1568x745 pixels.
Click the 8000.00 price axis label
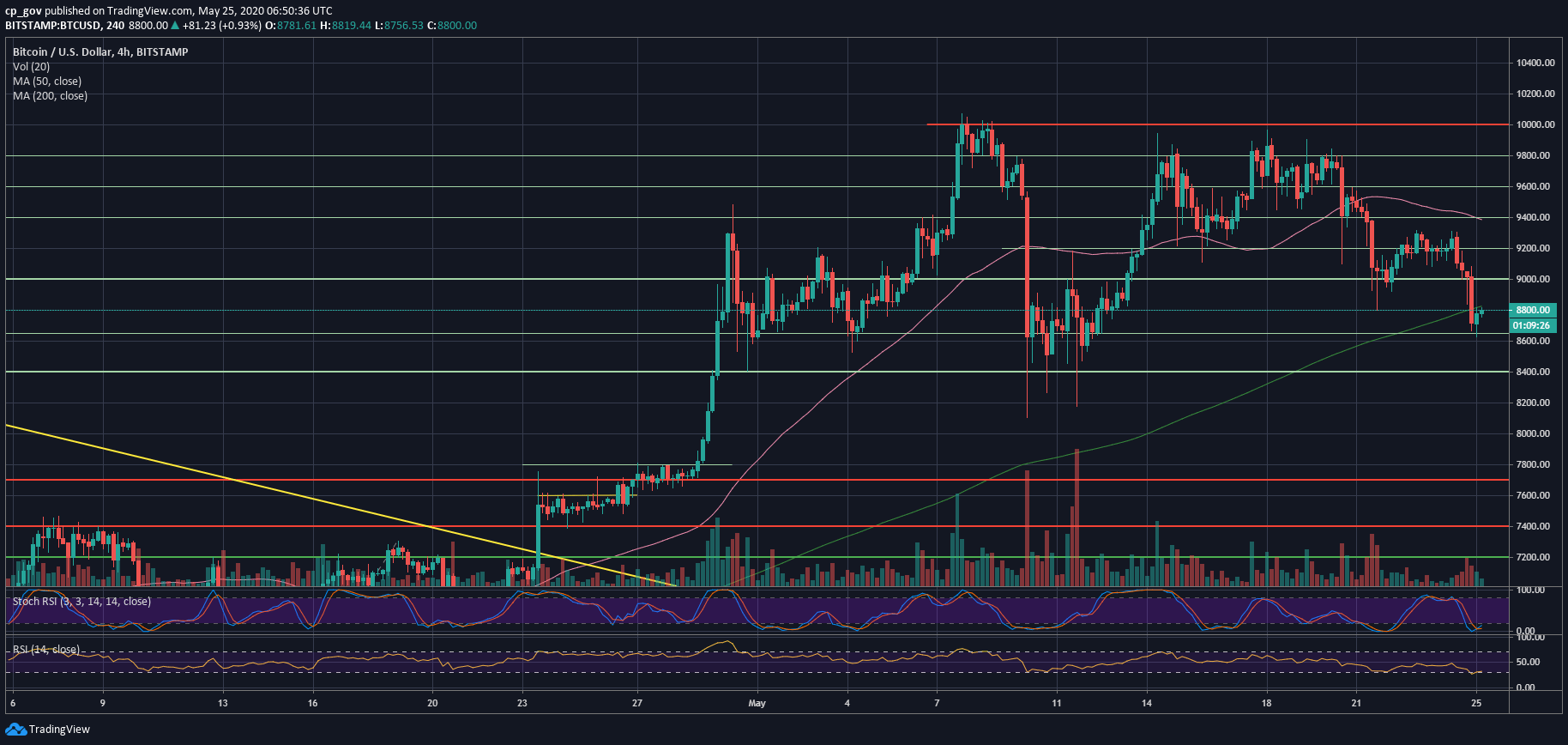[1533, 433]
